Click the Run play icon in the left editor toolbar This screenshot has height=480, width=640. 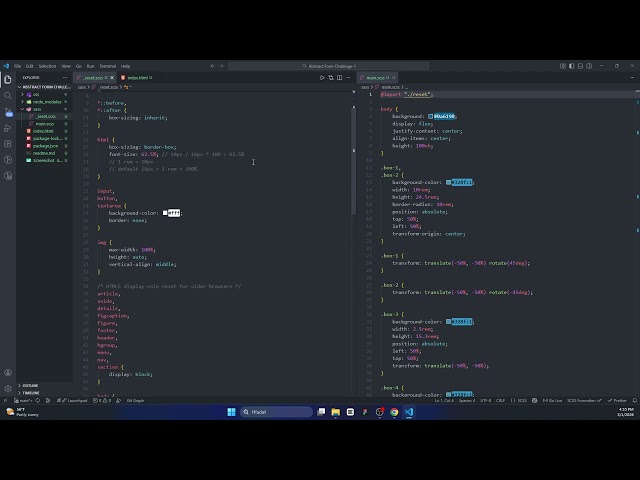pos(322,78)
